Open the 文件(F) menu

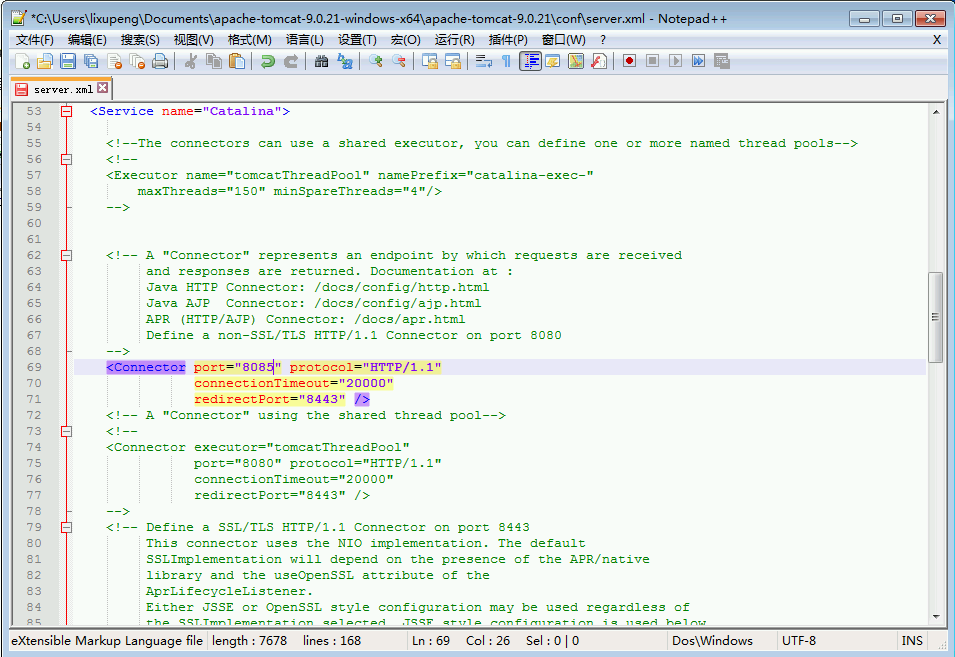35,40
